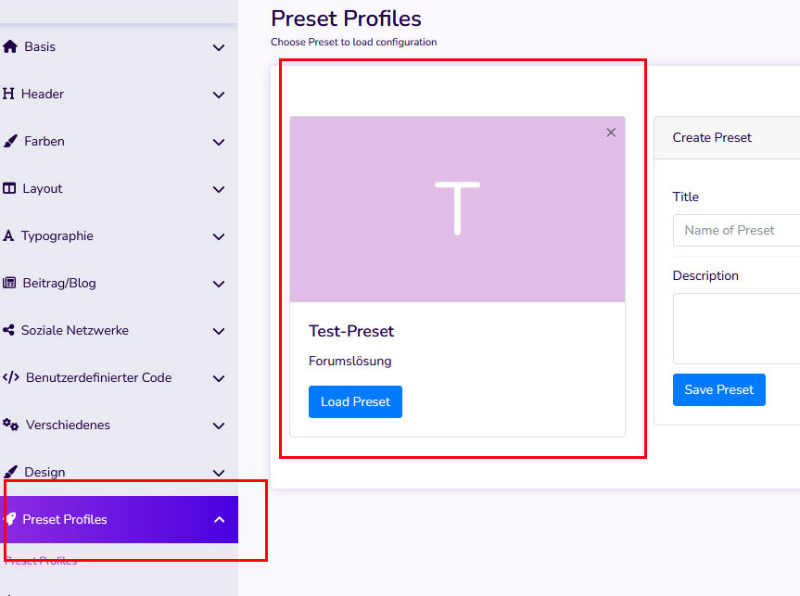Click the code brackets icon beside Benutzerdefinierter Code
Image resolution: width=800 pixels, height=596 pixels.
click(x=11, y=378)
